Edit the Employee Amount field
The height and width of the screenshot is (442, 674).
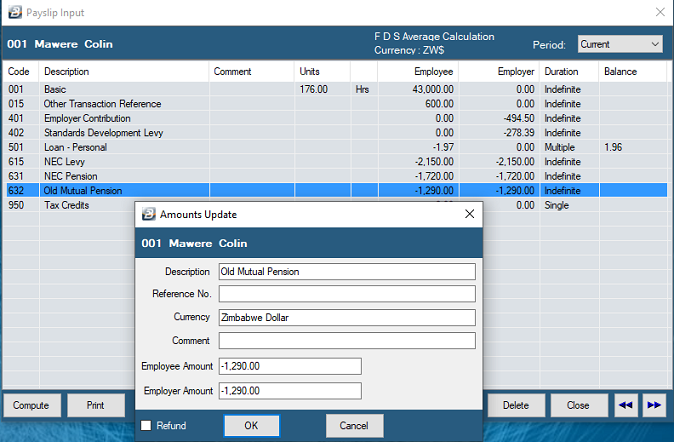tap(290, 366)
